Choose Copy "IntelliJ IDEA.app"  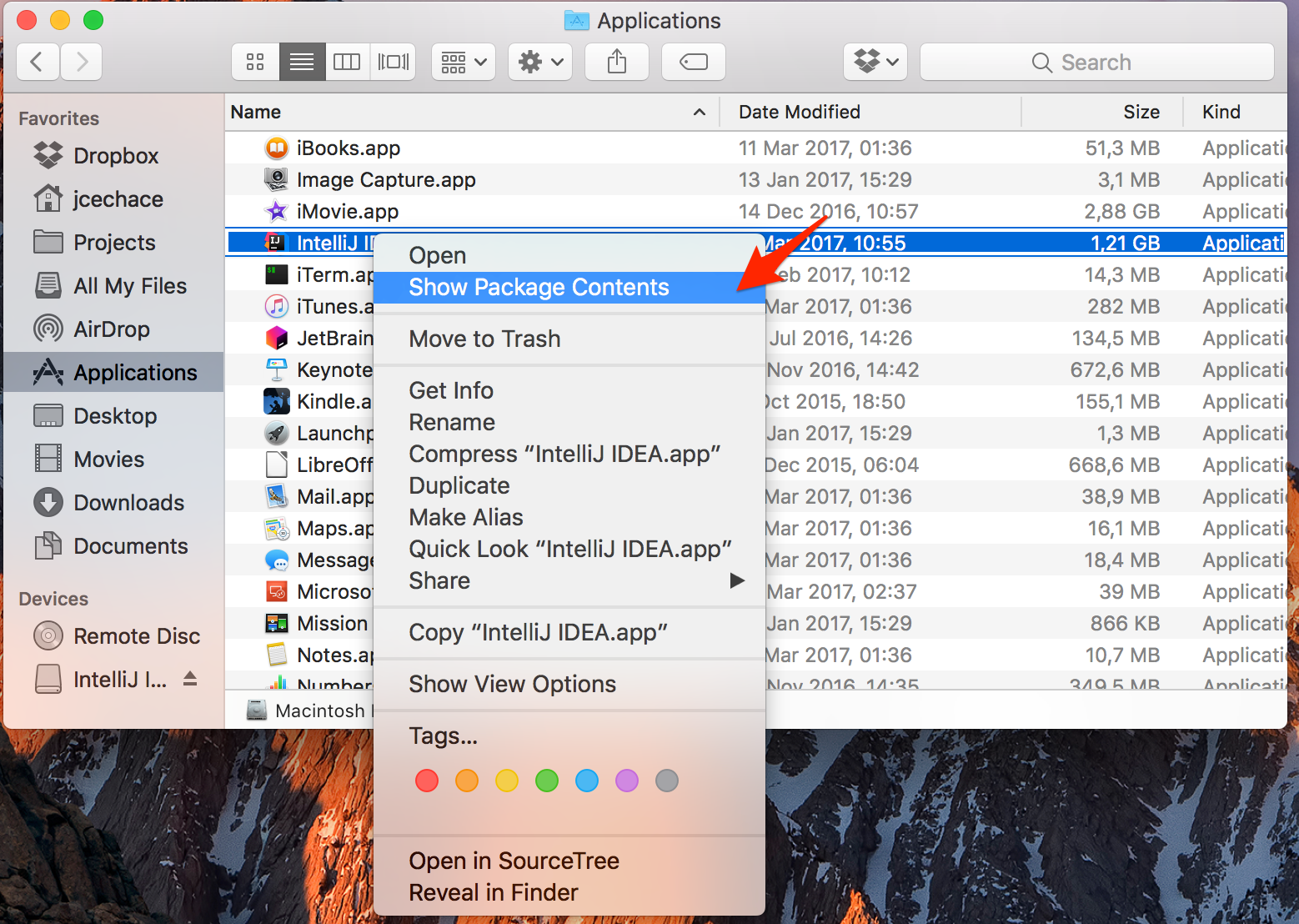[x=569, y=633]
